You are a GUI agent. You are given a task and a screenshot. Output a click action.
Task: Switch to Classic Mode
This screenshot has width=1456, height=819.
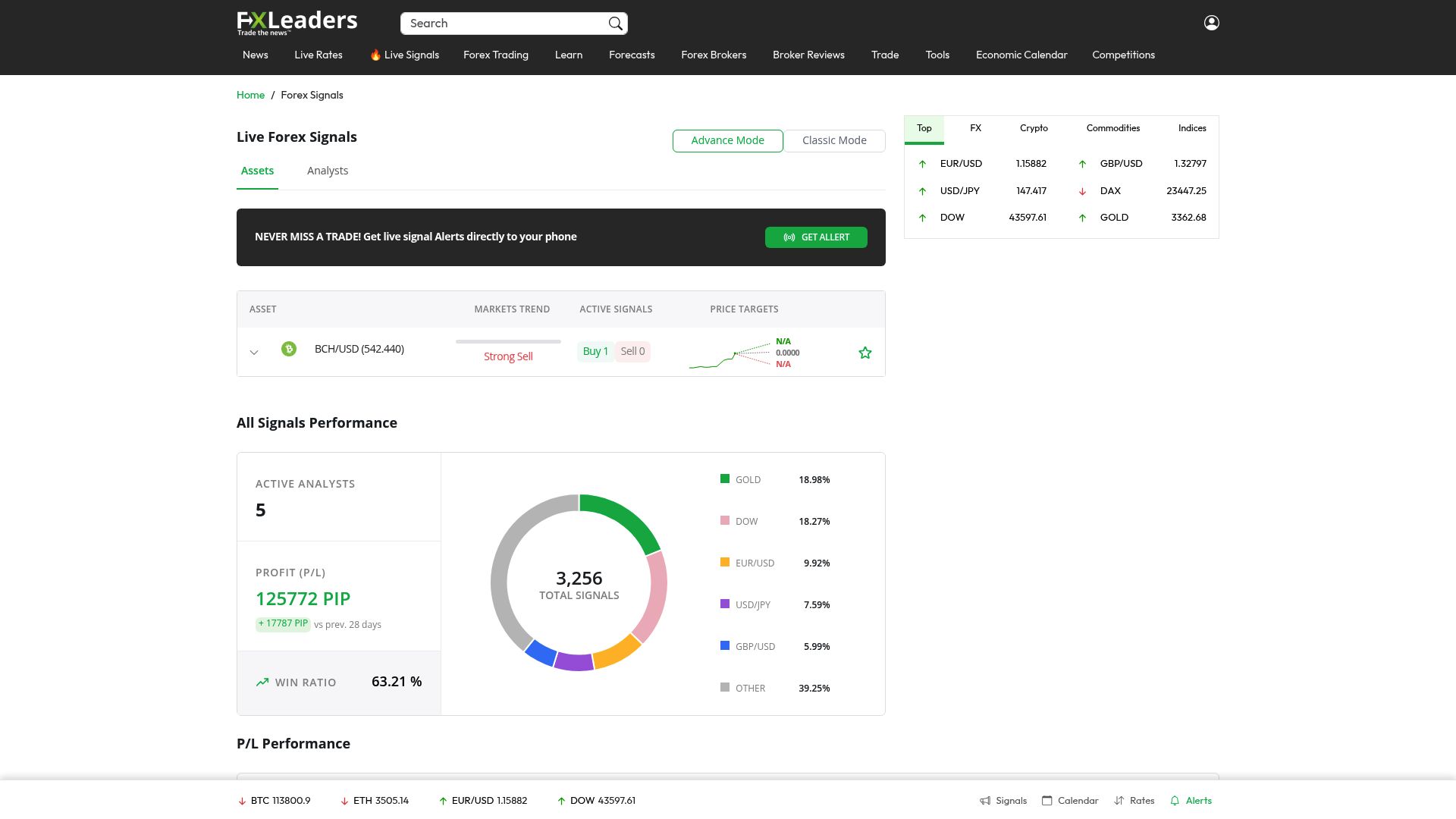(834, 140)
